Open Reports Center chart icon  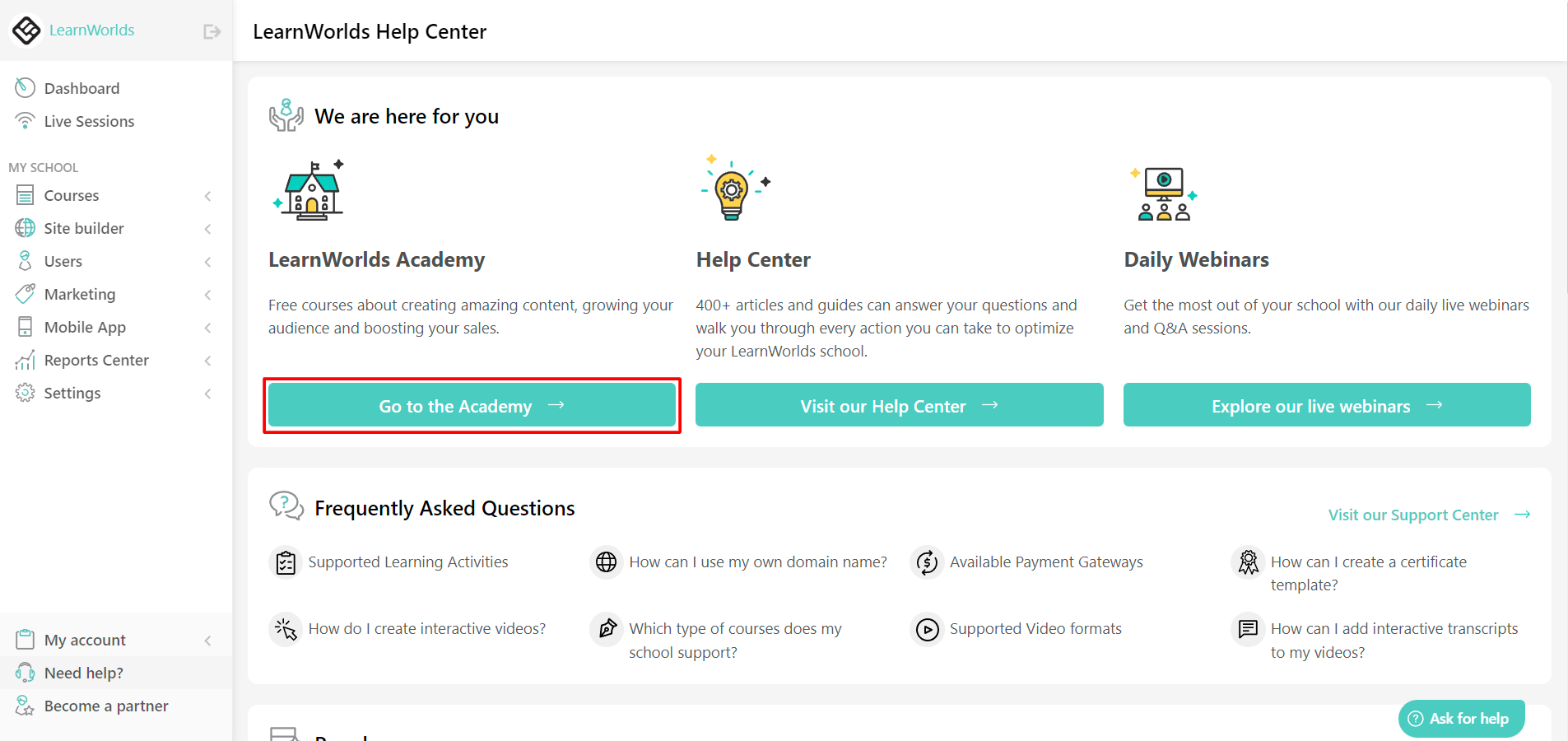[x=26, y=360]
